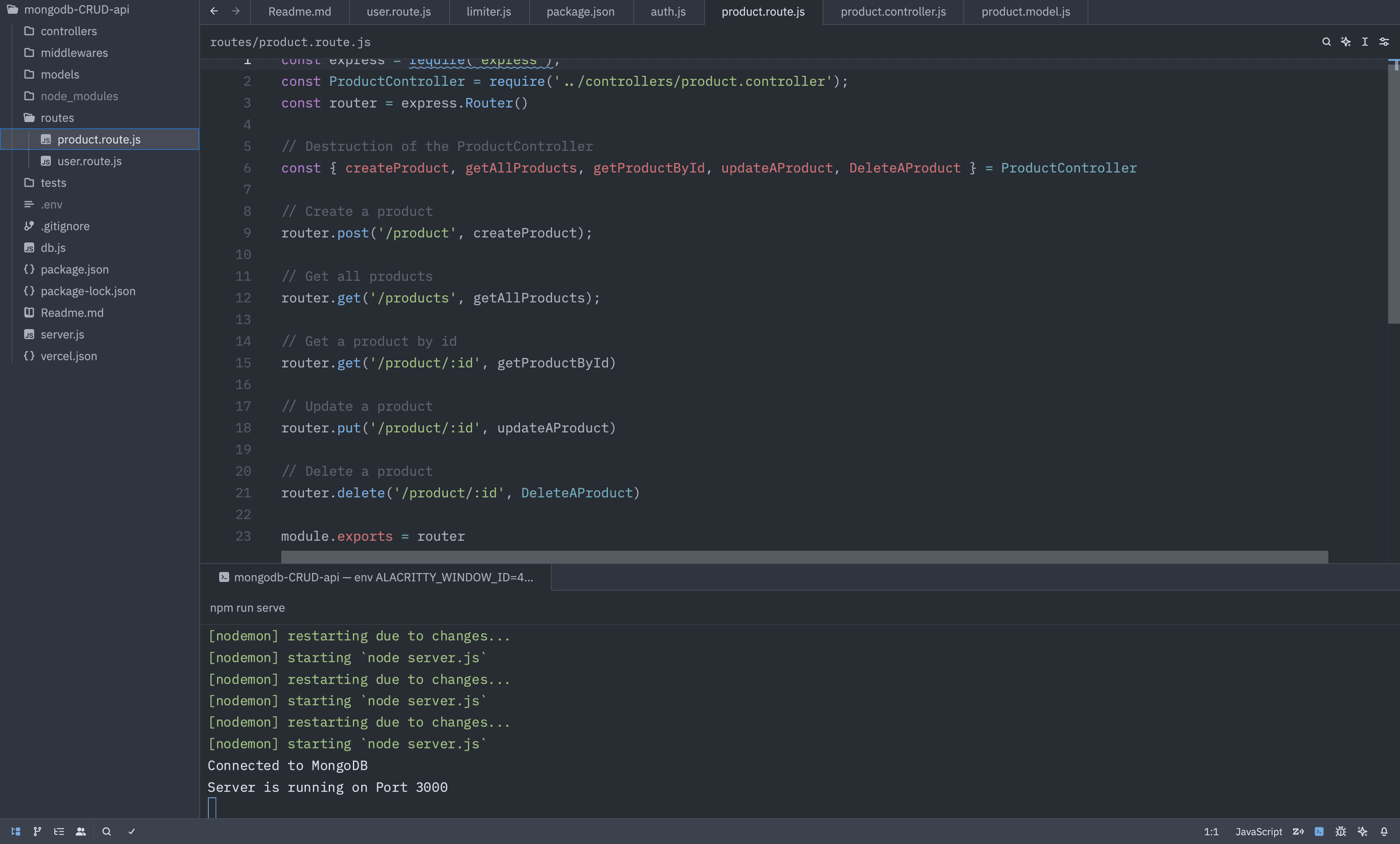Go forward with the right arrow button
Viewport: 1400px width, 844px height.
236,11
